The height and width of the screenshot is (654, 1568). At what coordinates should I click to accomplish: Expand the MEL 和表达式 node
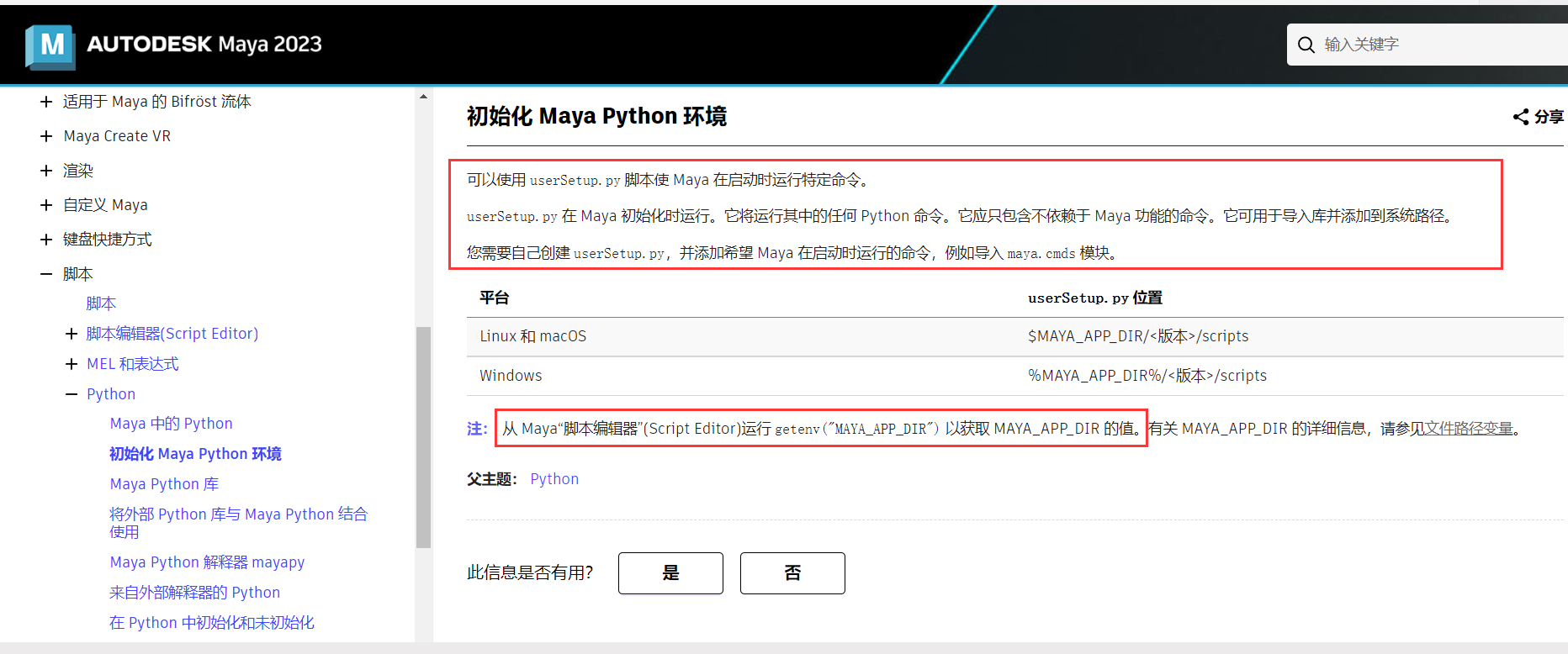(72, 364)
